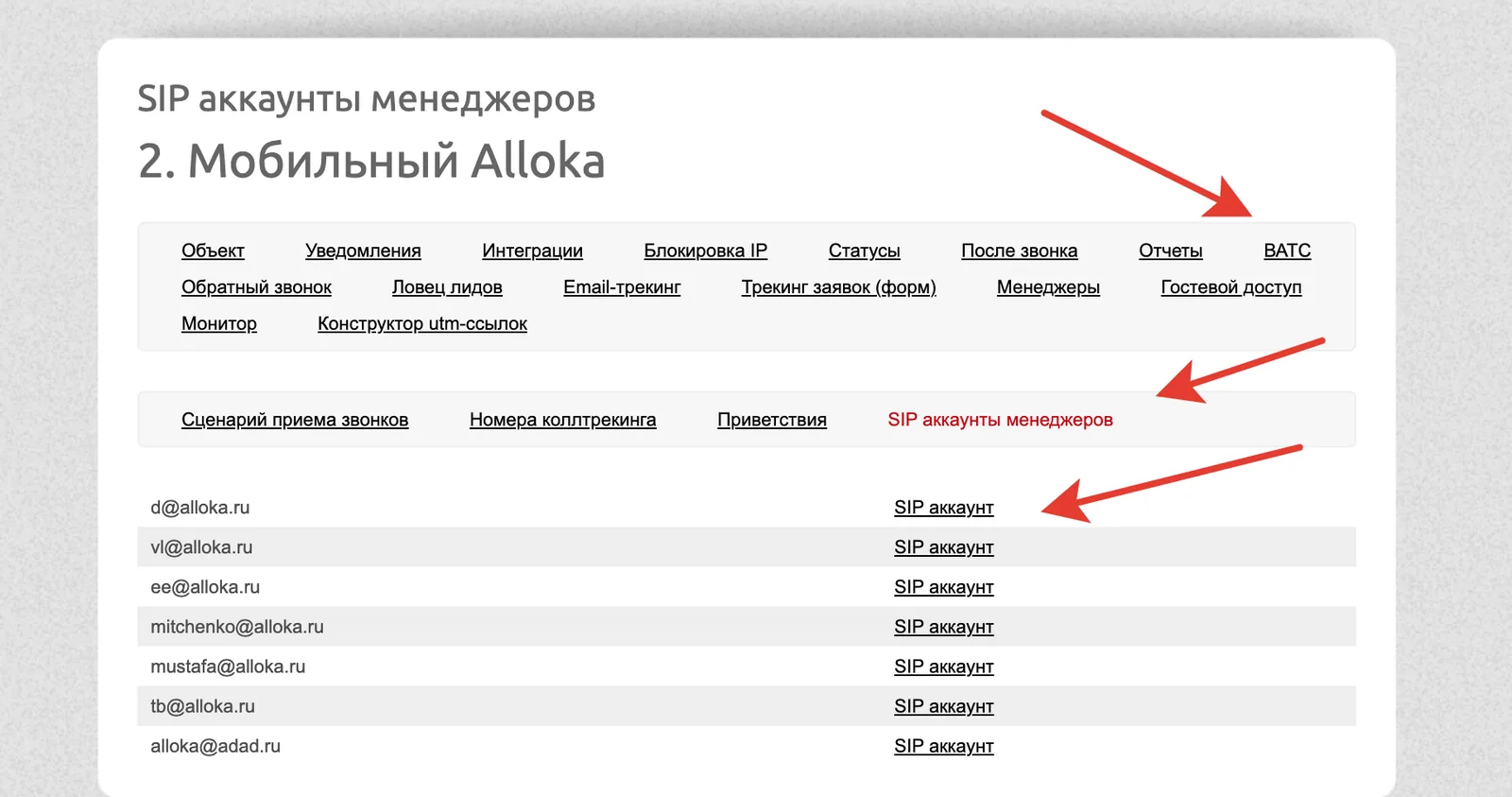Image resolution: width=1512 pixels, height=797 pixels.
Task: Open Обратный звонок settings
Action: coord(256,287)
